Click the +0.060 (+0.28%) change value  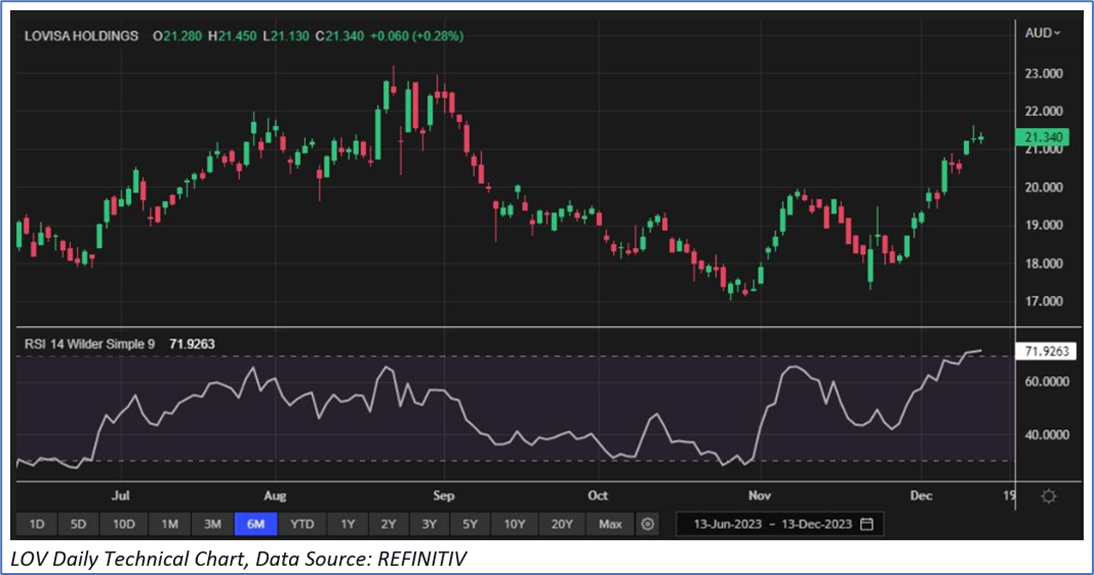pos(417,36)
